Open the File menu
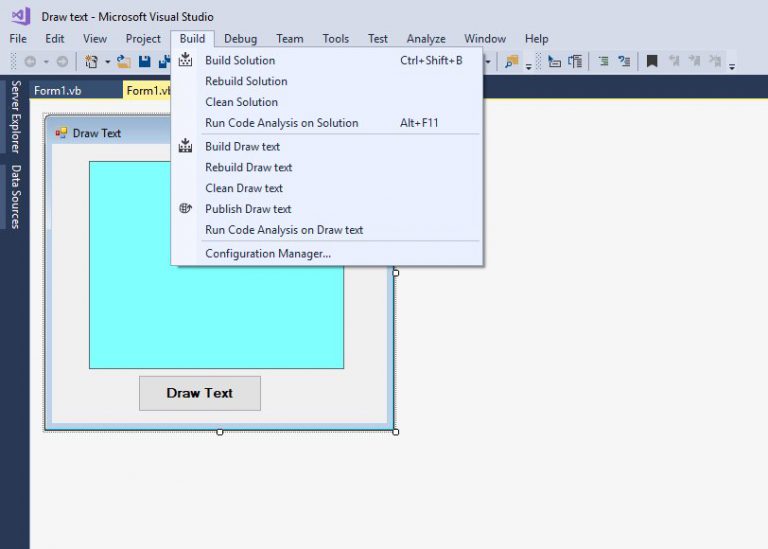The image size is (768, 549). [18, 39]
